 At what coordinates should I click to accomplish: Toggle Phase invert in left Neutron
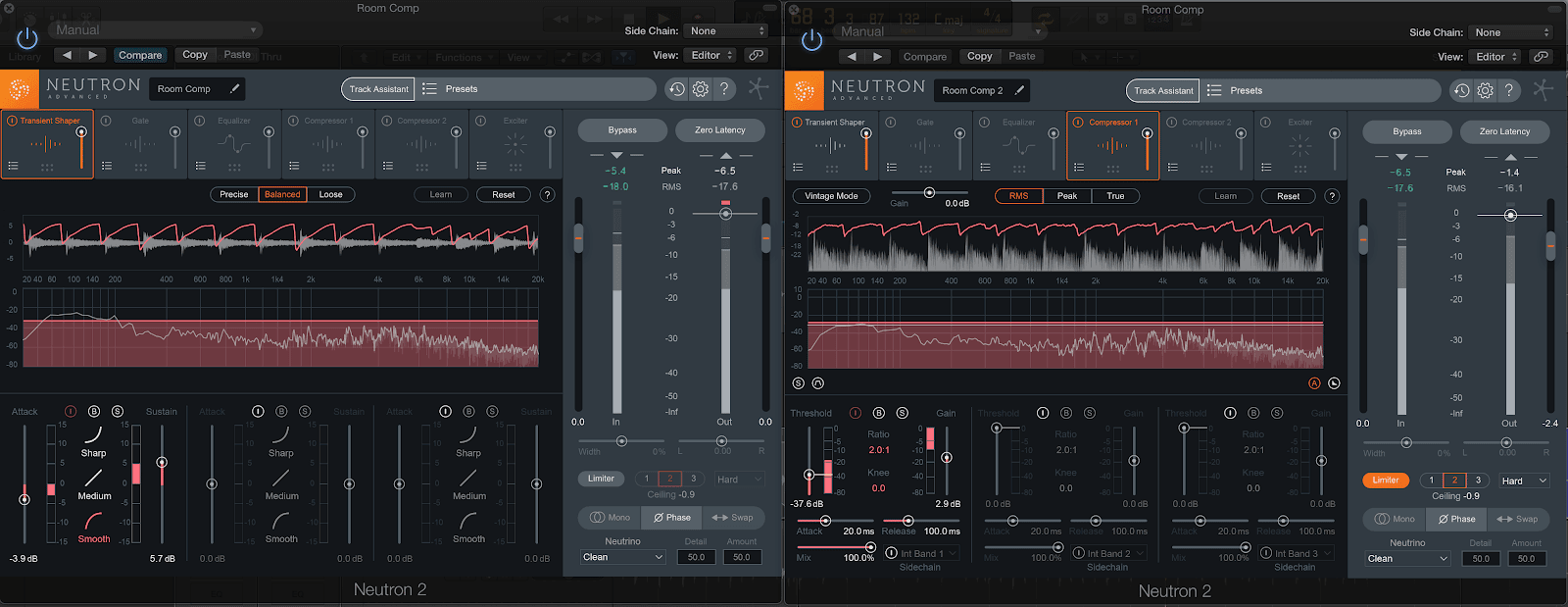point(672,518)
